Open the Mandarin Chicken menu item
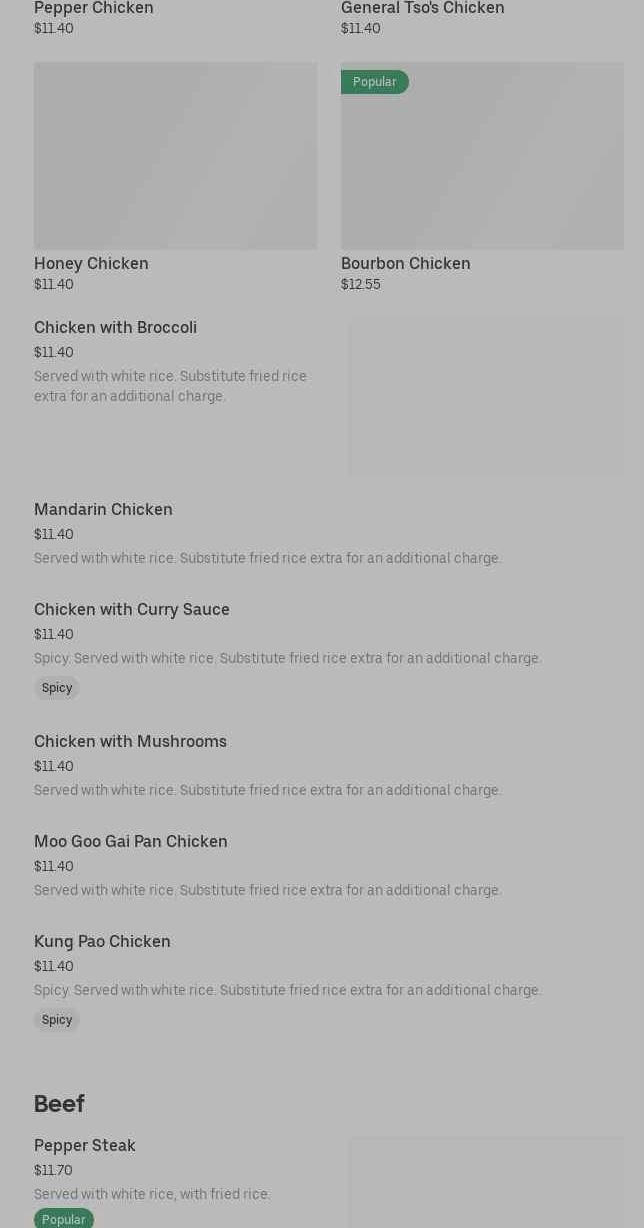644x1228 pixels. pos(103,510)
